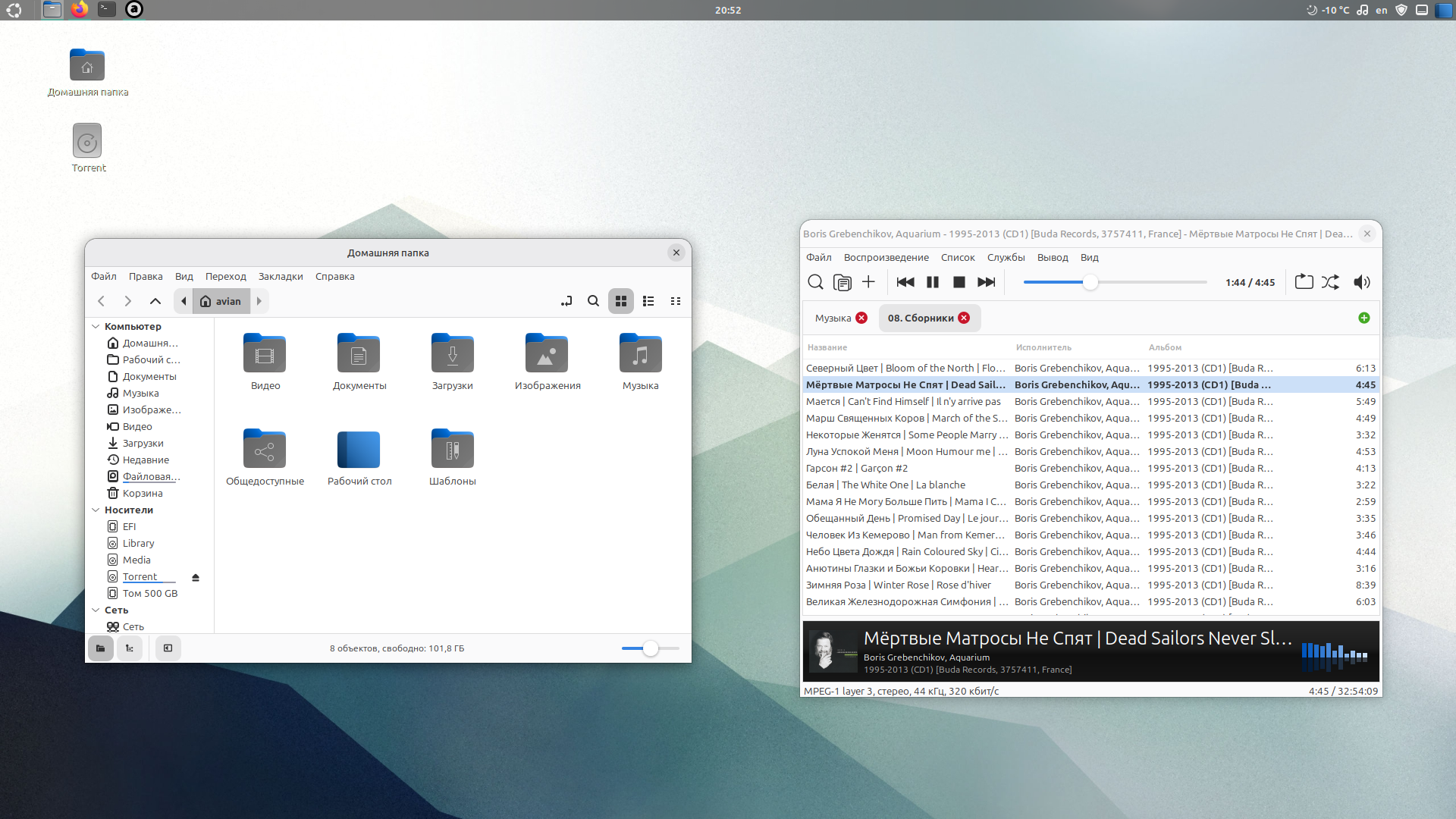Open the volume control speaker icon
The width and height of the screenshot is (1456, 819).
(1362, 282)
